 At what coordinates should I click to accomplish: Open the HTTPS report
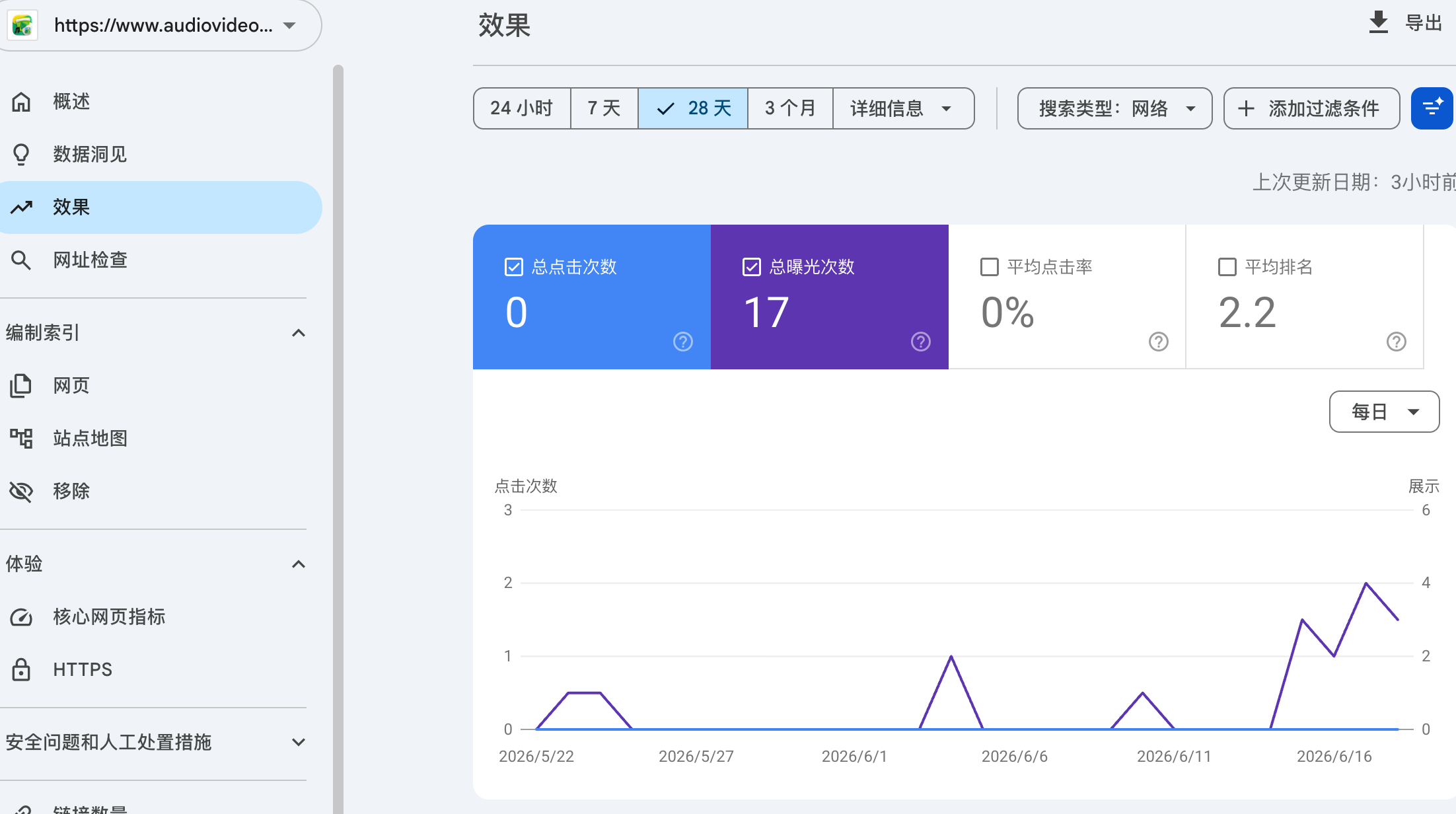click(x=161, y=670)
